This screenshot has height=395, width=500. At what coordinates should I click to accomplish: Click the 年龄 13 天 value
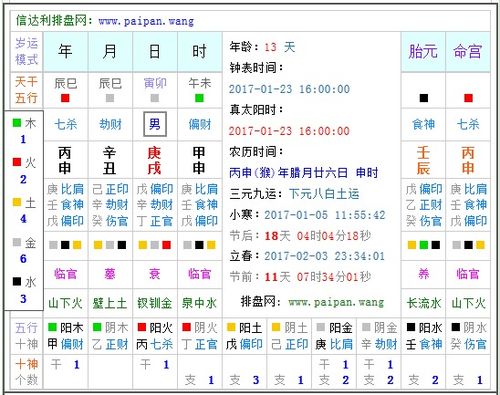(x=280, y=47)
